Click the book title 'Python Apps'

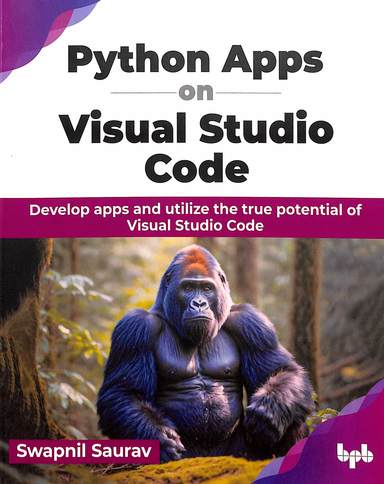click(195, 62)
